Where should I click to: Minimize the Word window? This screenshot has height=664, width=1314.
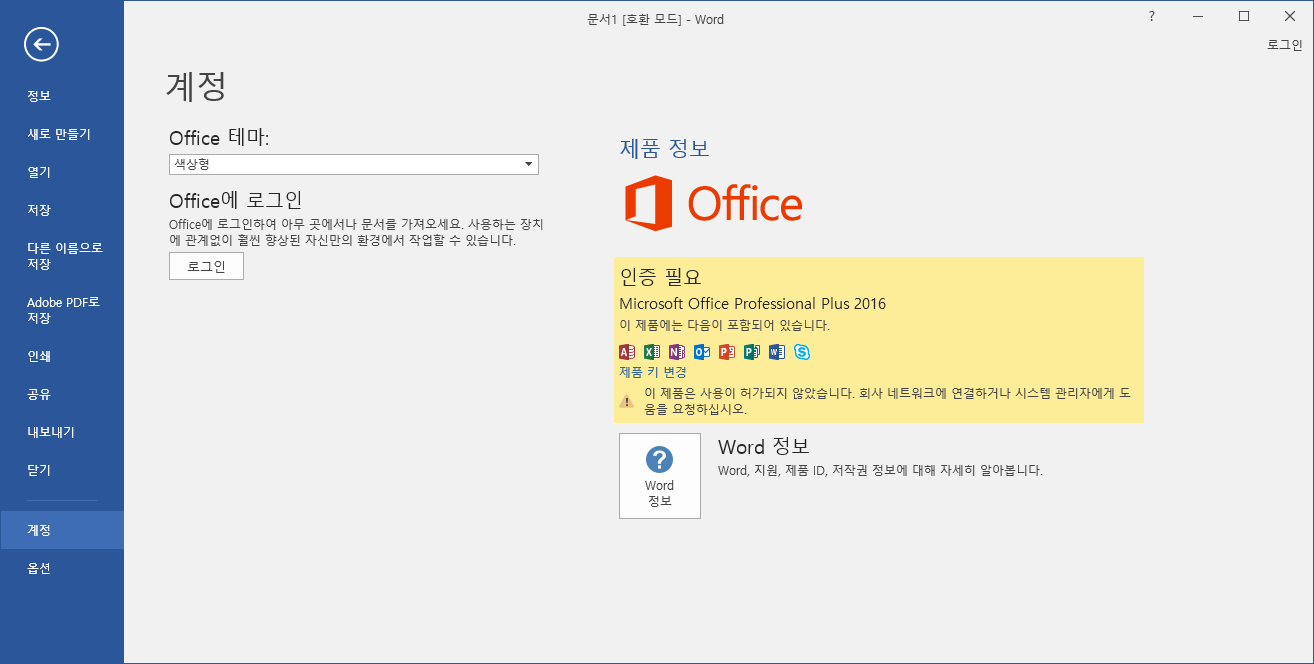[x=1198, y=16]
